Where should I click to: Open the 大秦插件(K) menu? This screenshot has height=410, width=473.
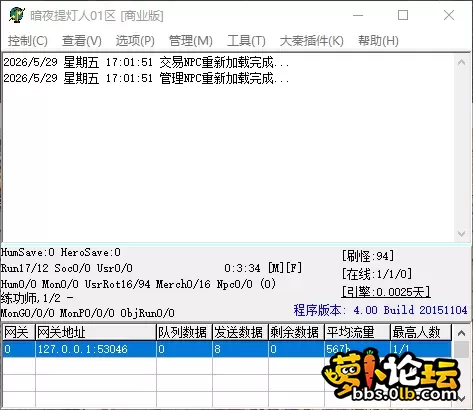(x=311, y=41)
